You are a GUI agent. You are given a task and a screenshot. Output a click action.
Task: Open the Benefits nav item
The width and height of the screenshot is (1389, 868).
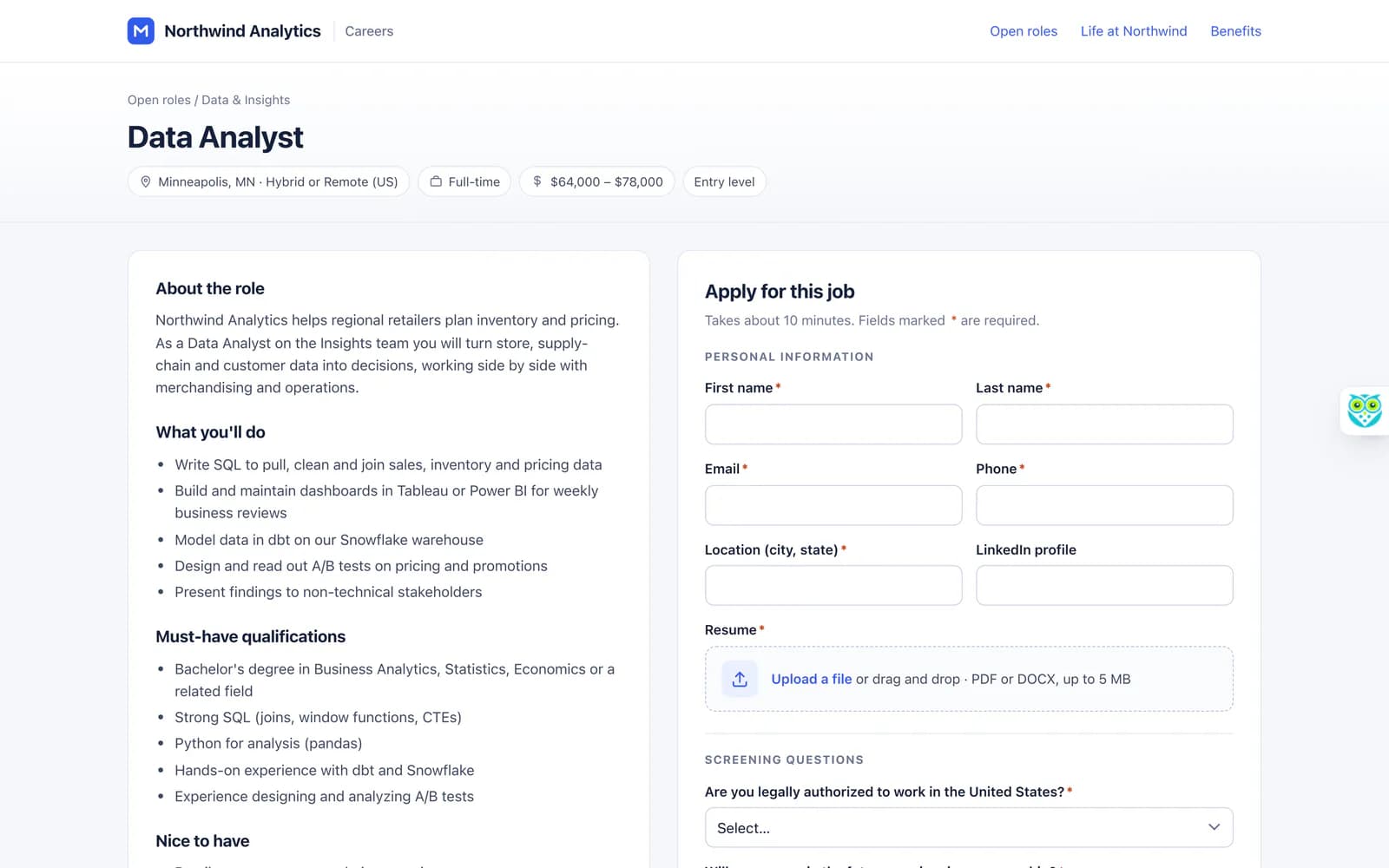(1235, 31)
